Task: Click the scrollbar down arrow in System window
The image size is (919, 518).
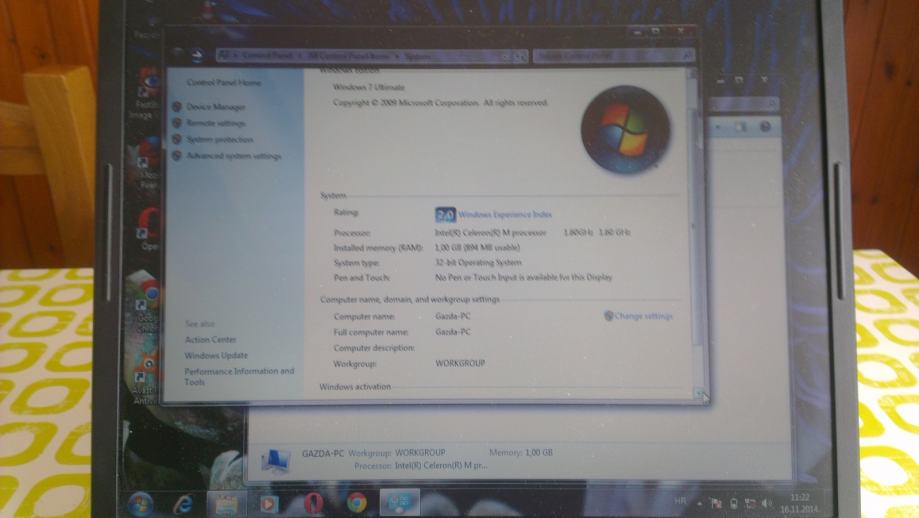Action: pos(698,392)
